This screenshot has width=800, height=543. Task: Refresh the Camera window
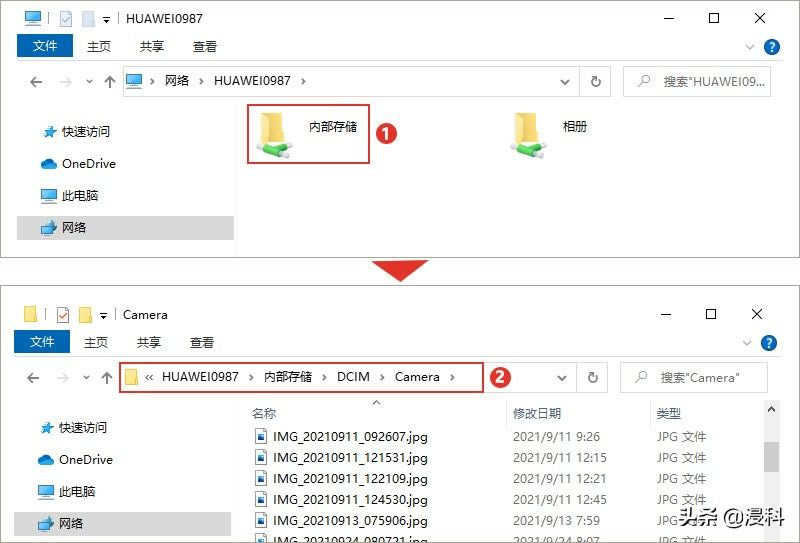point(592,378)
